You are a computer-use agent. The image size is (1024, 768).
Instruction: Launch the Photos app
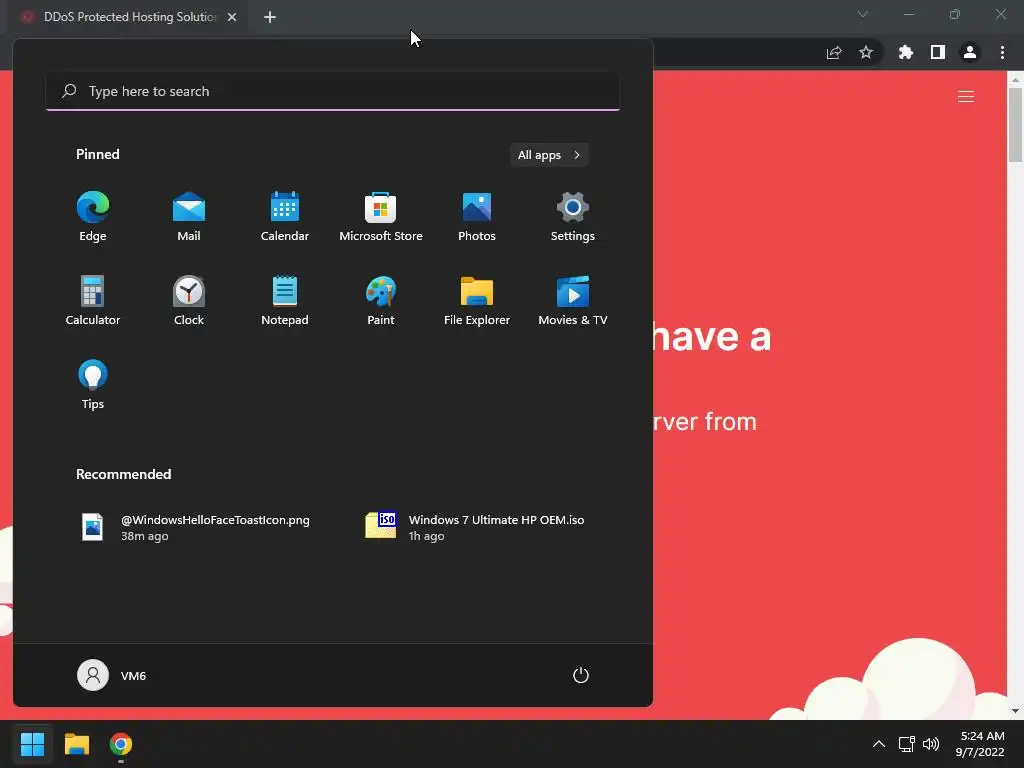click(477, 217)
